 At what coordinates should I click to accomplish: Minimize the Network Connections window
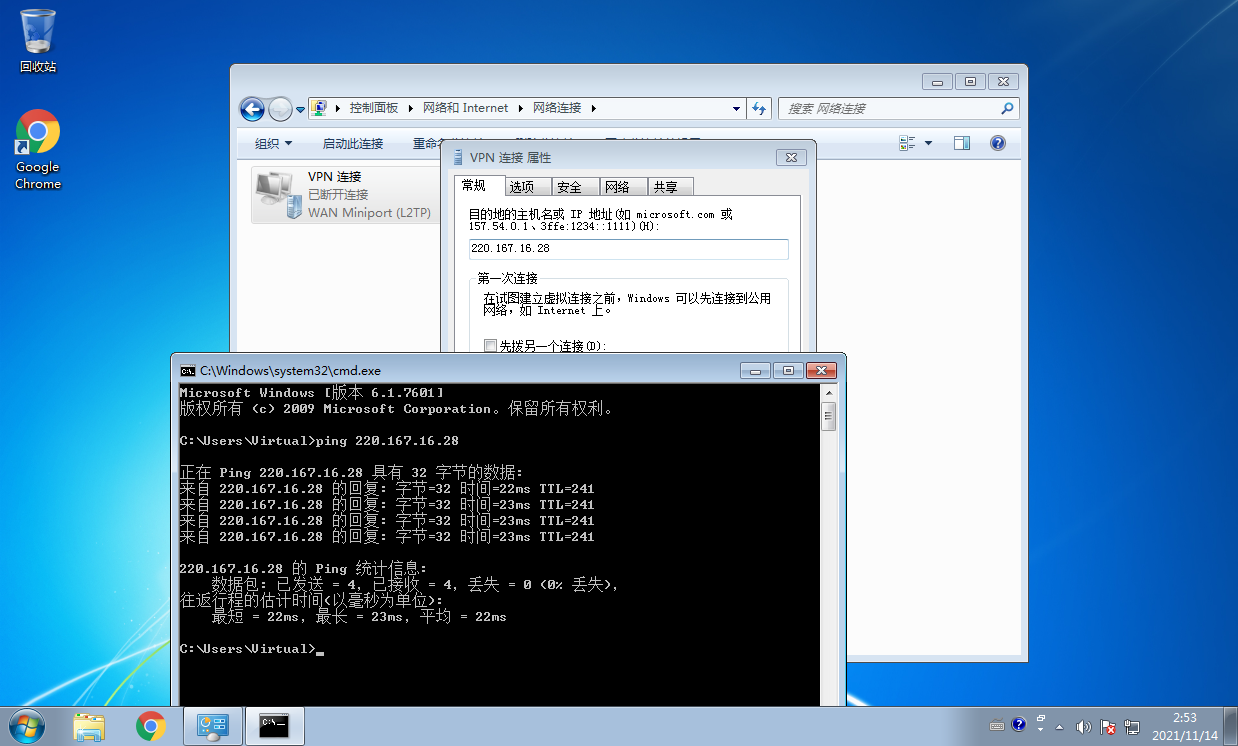937,82
